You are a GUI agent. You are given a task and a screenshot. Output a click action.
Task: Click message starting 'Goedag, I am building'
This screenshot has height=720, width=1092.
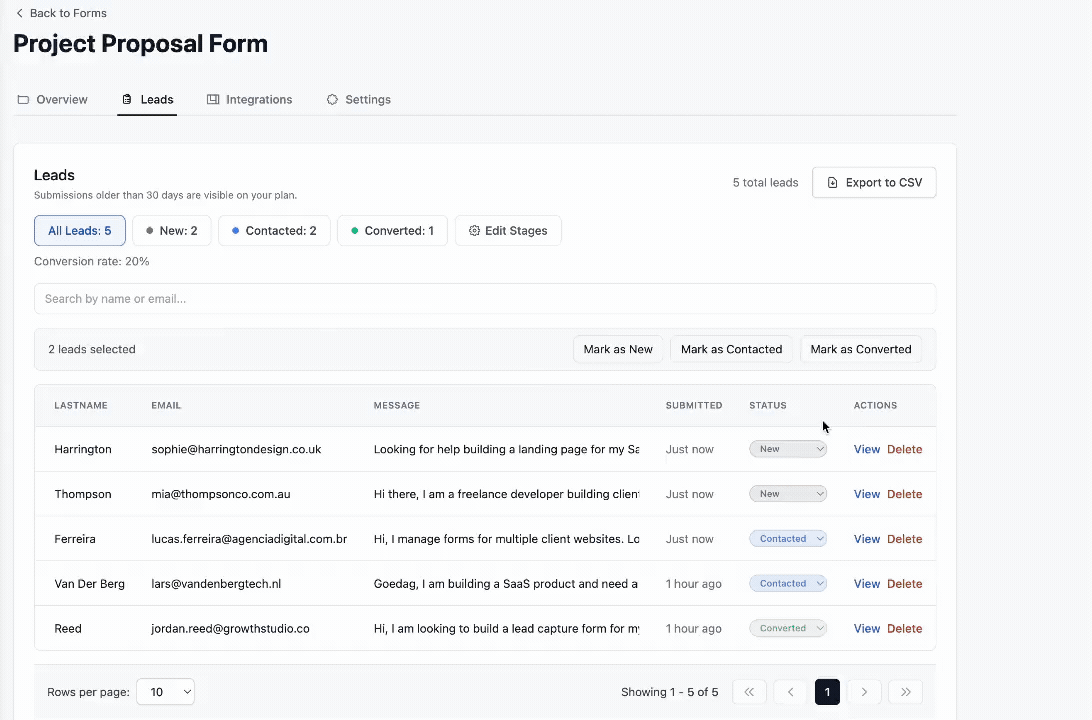click(506, 584)
